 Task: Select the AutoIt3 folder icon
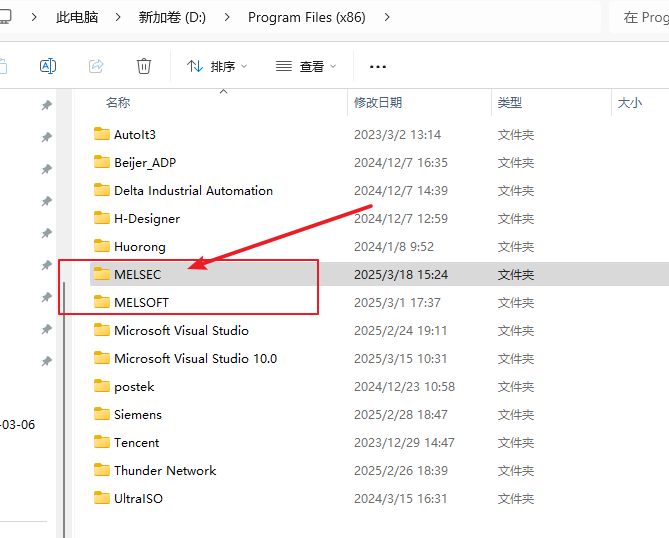pyautogui.click(x=102, y=134)
